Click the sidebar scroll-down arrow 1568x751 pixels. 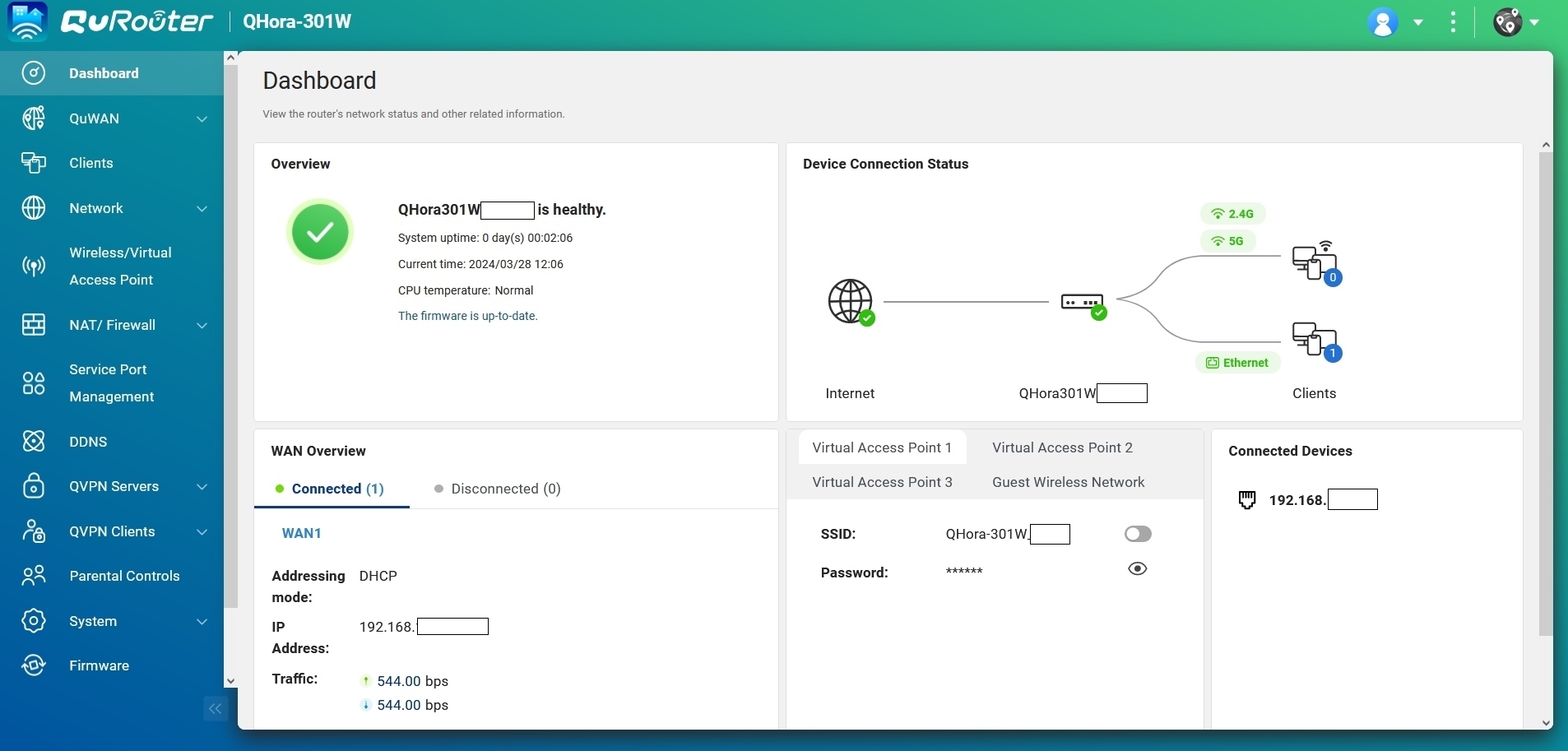(x=230, y=681)
